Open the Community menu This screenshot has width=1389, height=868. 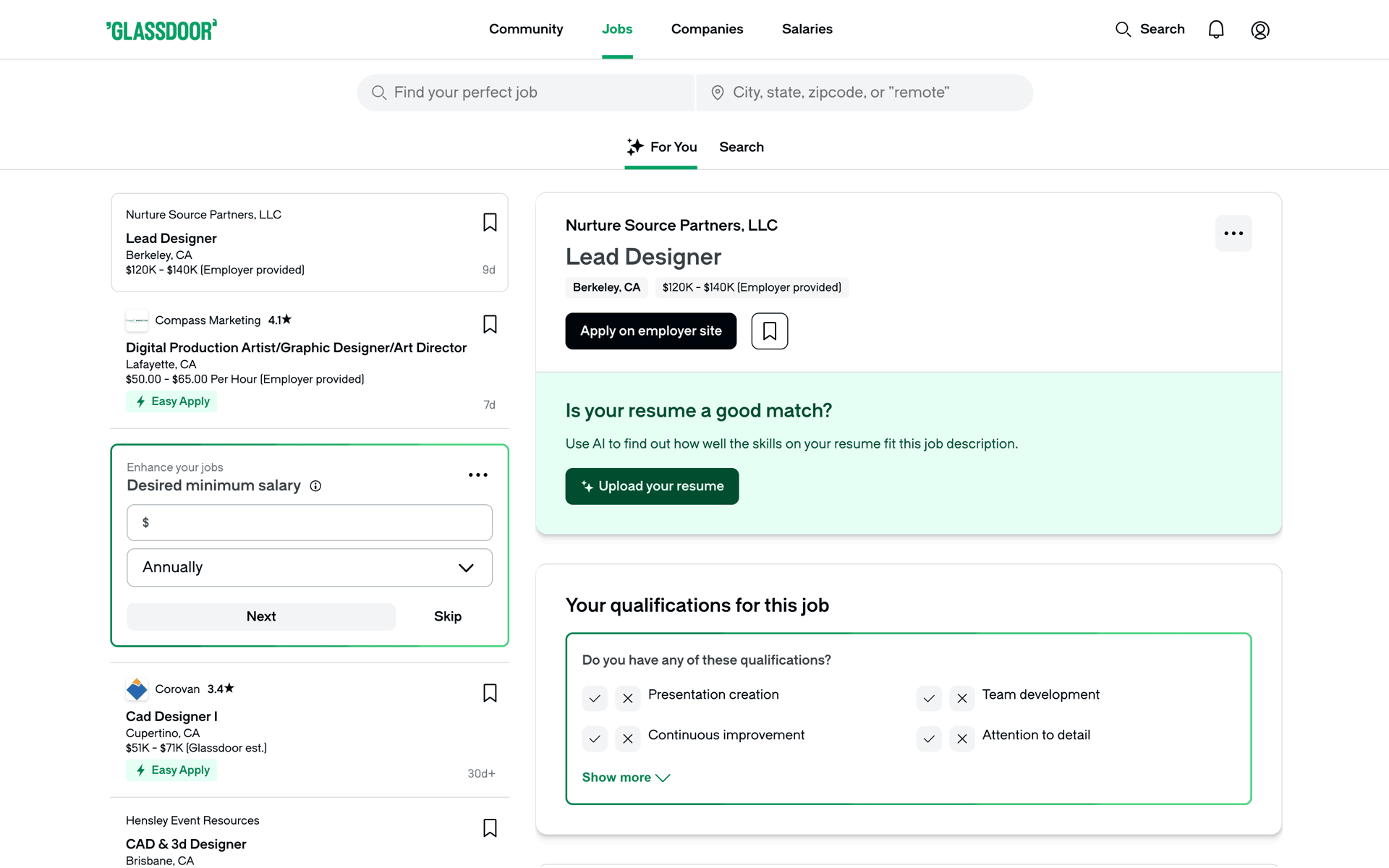526,29
